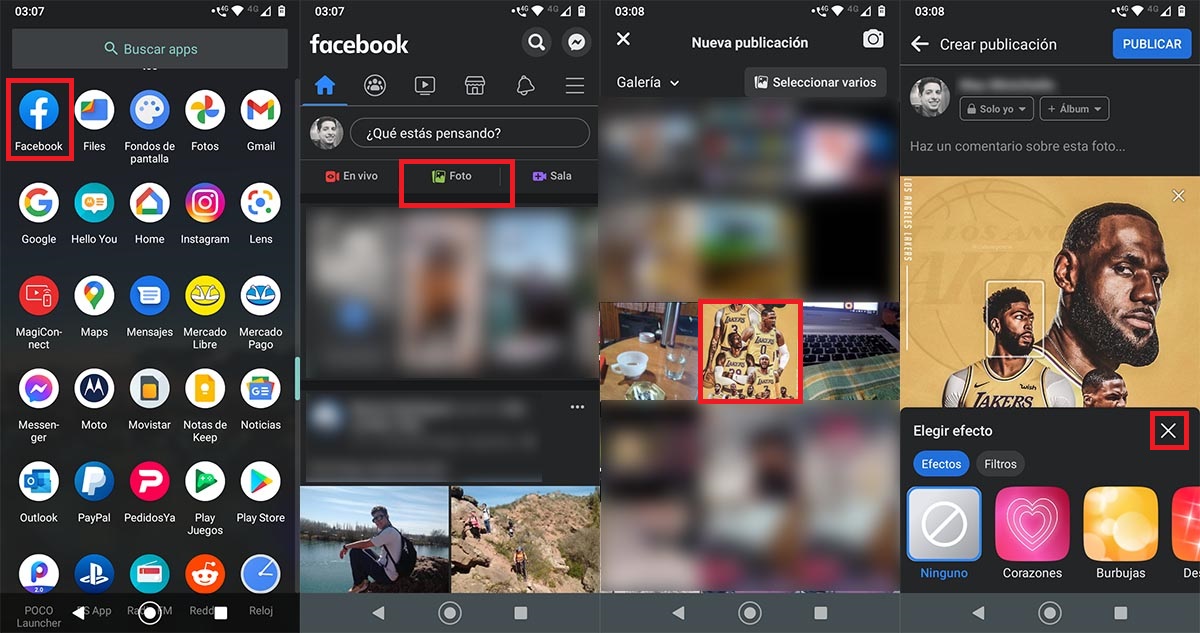
Task: Launch Notas de Keep app
Action: [x=205, y=389]
